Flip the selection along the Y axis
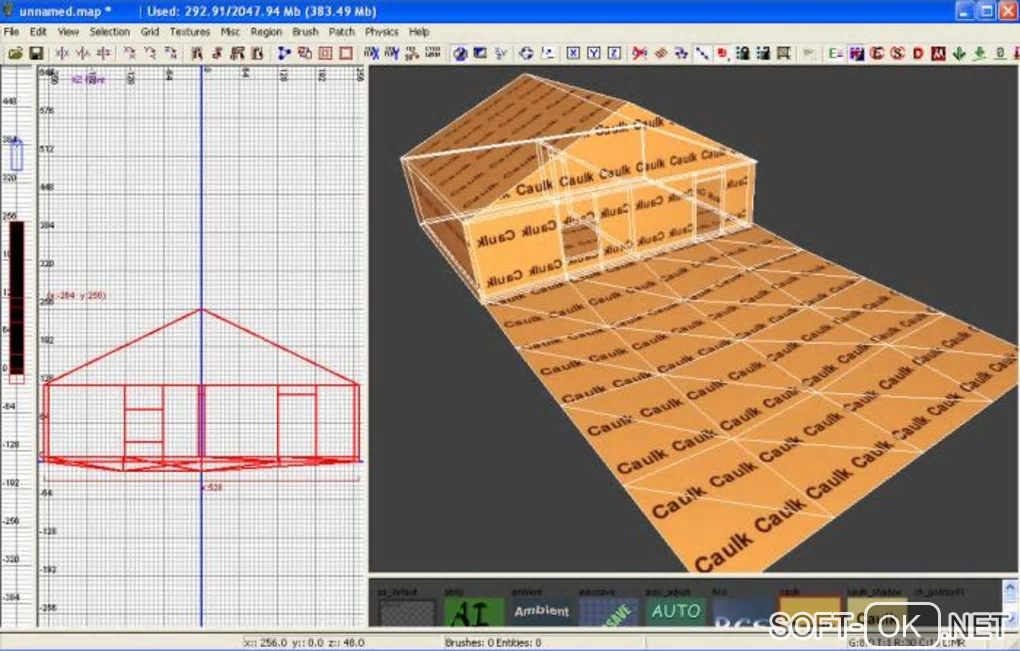 (83, 53)
